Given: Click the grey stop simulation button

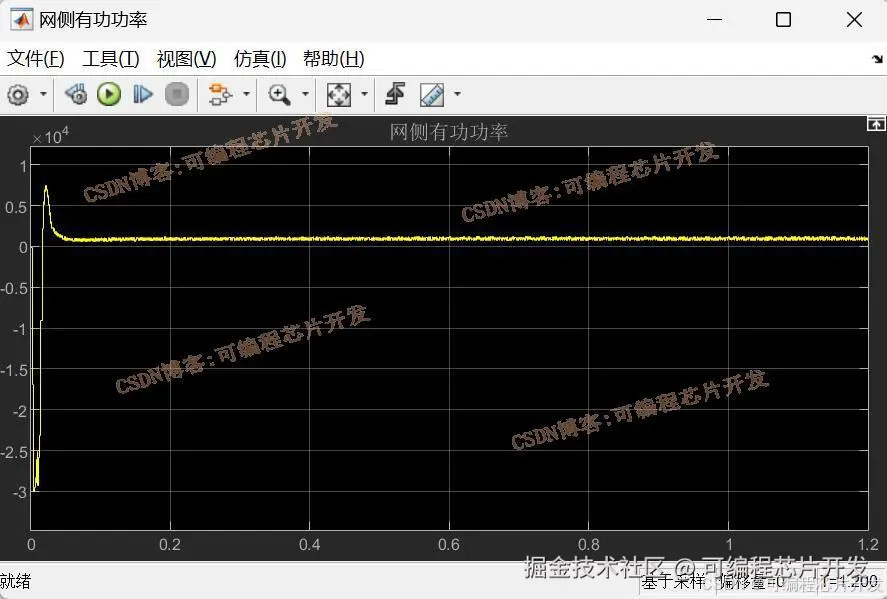Looking at the screenshot, I should [x=176, y=94].
